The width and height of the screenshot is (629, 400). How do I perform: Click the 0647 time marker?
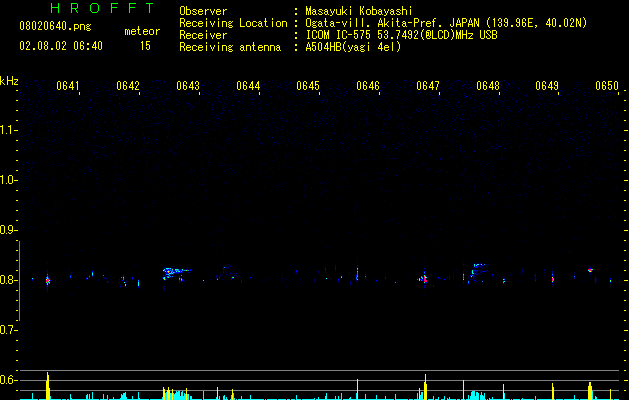pyautogui.click(x=428, y=86)
